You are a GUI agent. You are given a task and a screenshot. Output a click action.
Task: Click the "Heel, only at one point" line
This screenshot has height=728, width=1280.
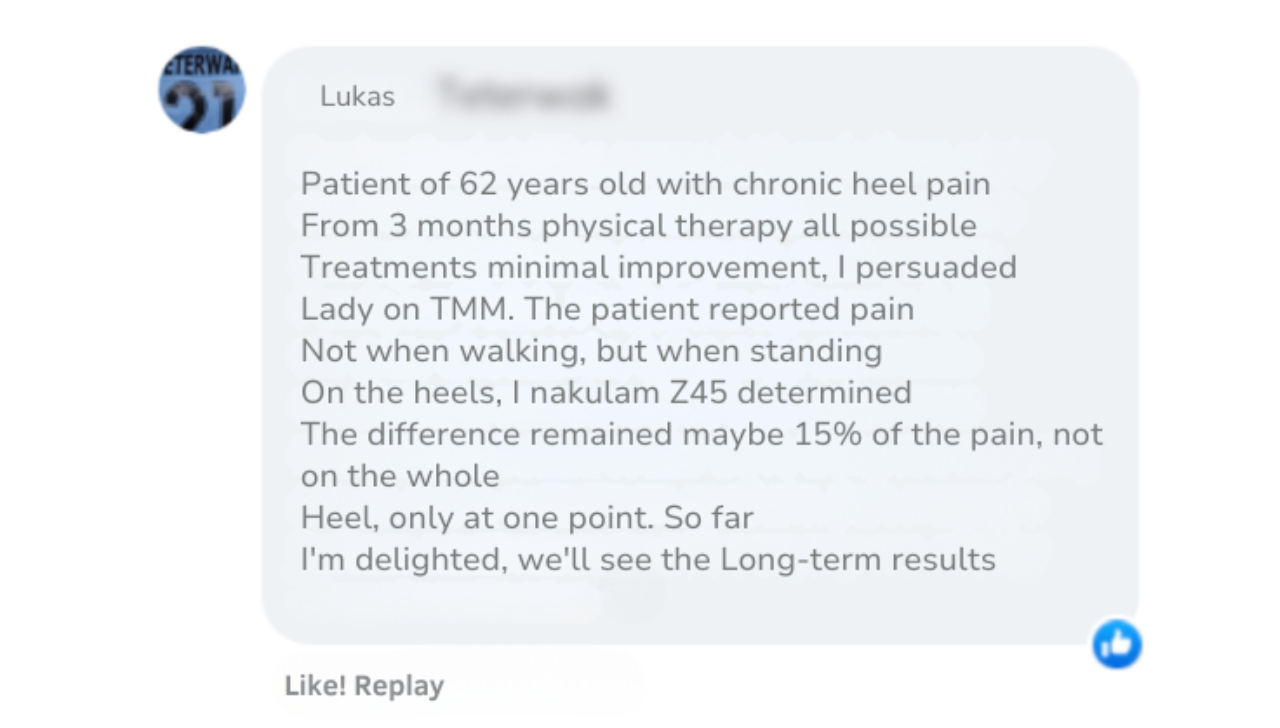point(527,517)
